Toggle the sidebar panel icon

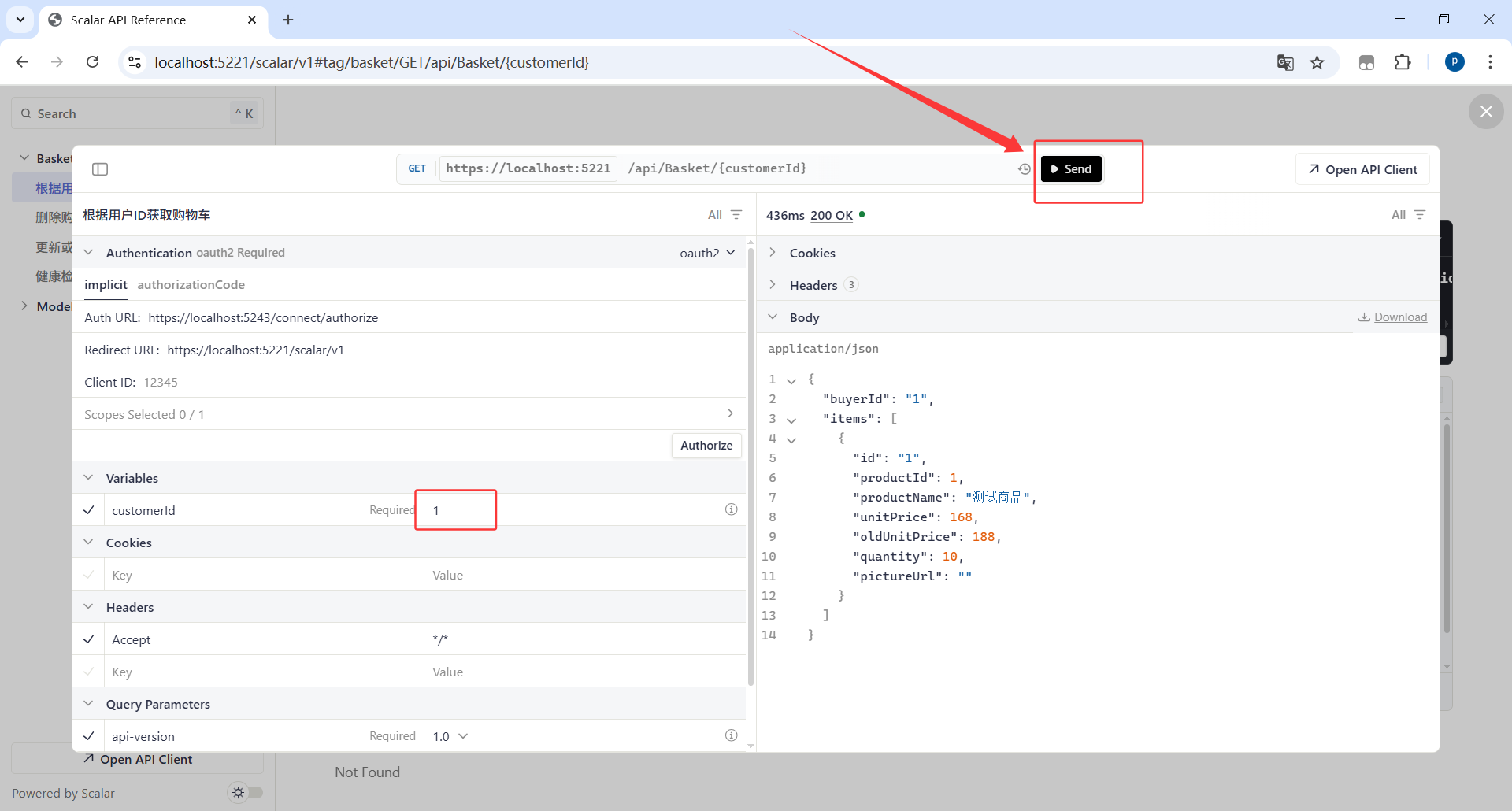pyautogui.click(x=100, y=169)
